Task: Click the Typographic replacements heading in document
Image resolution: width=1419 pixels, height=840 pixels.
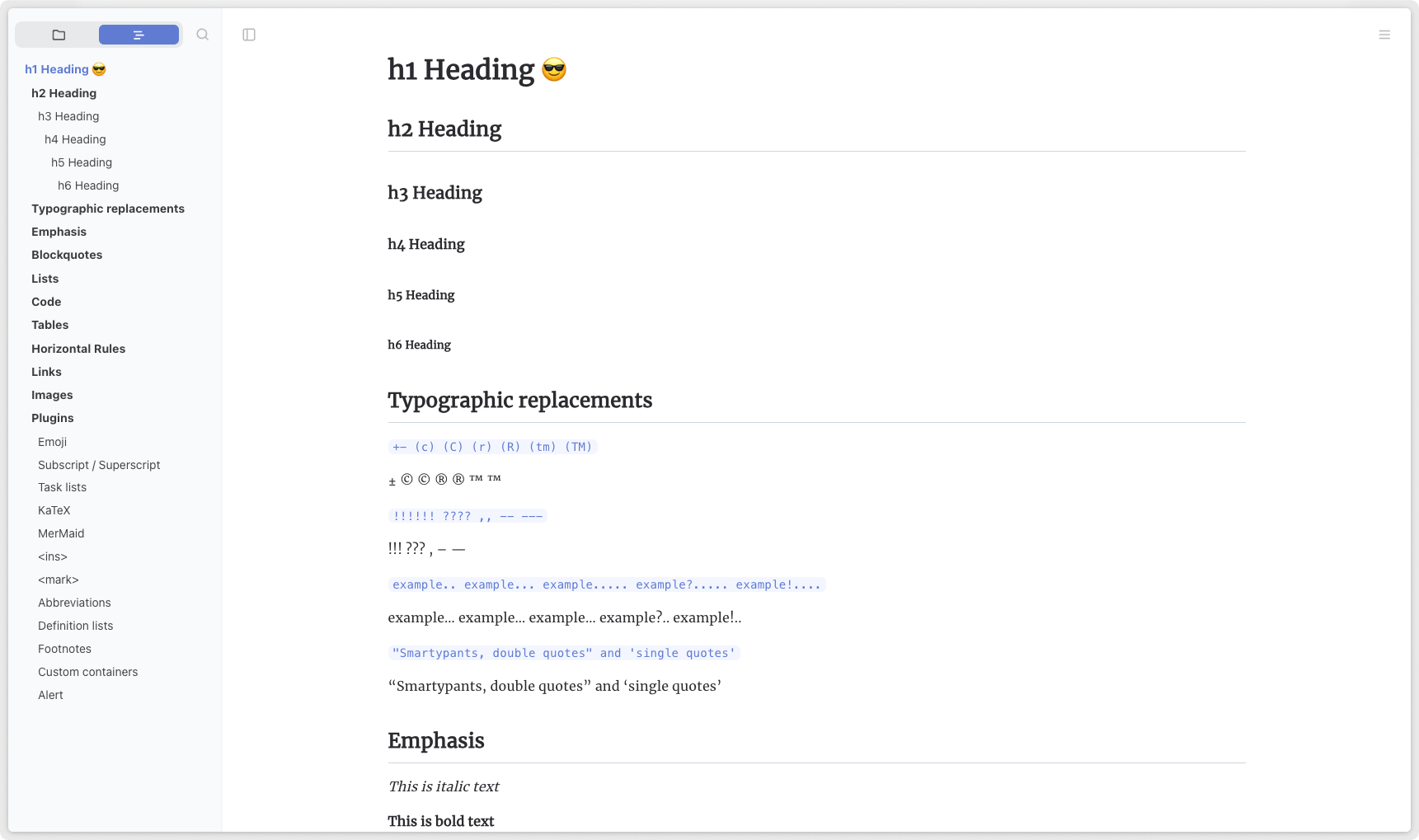Action: click(519, 401)
